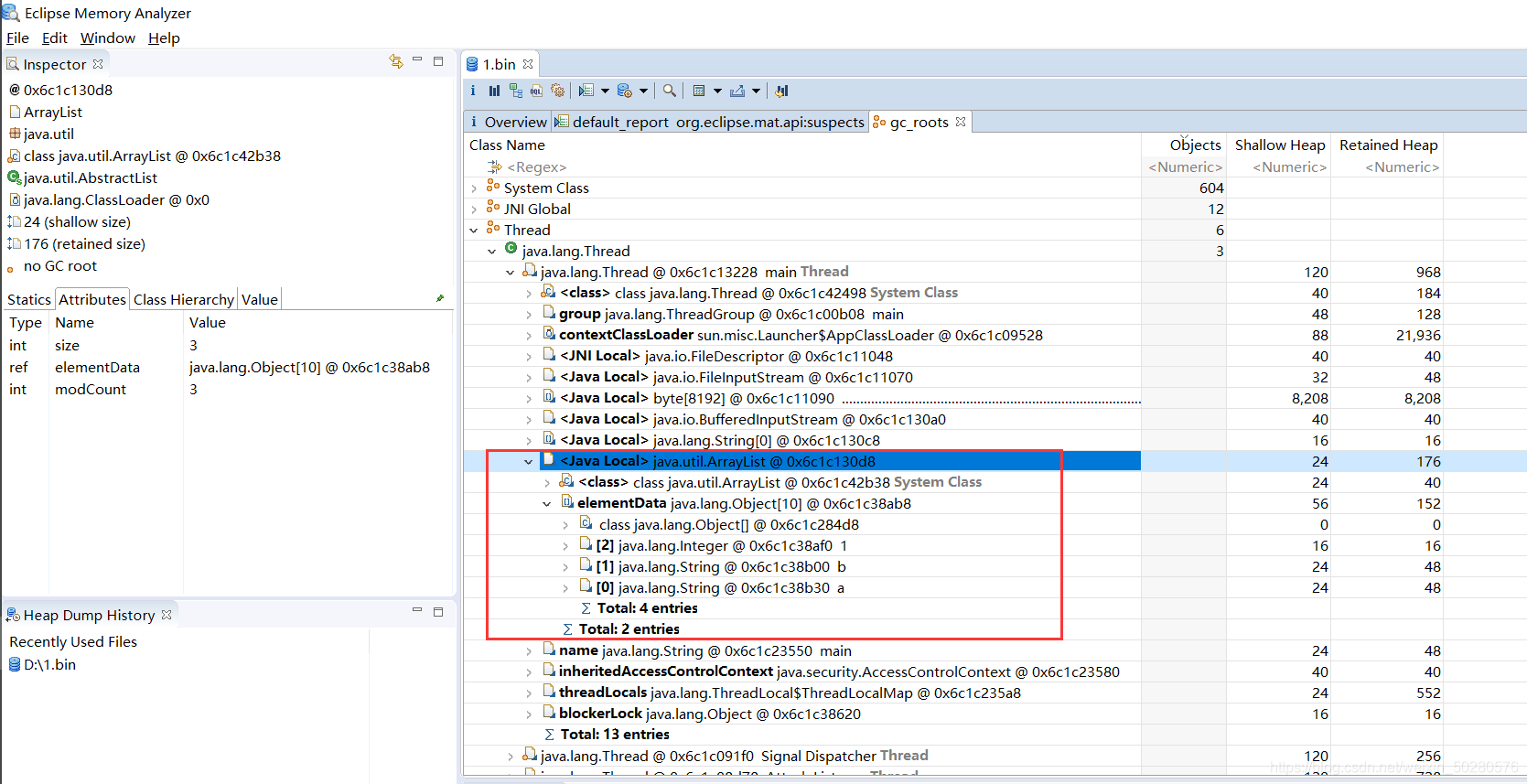Open the Histogram view from toolbar
1527x784 pixels.
[x=494, y=91]
